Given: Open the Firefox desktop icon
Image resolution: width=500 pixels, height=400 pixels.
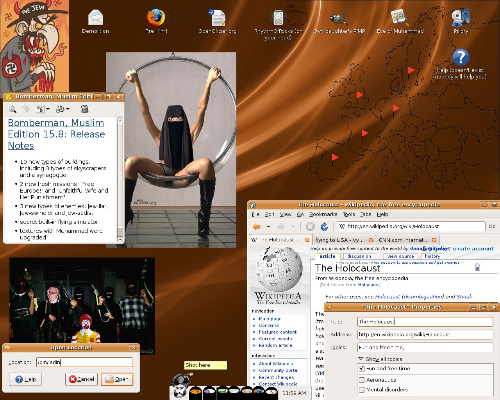Looking at the screenshot, I should 156,17.
